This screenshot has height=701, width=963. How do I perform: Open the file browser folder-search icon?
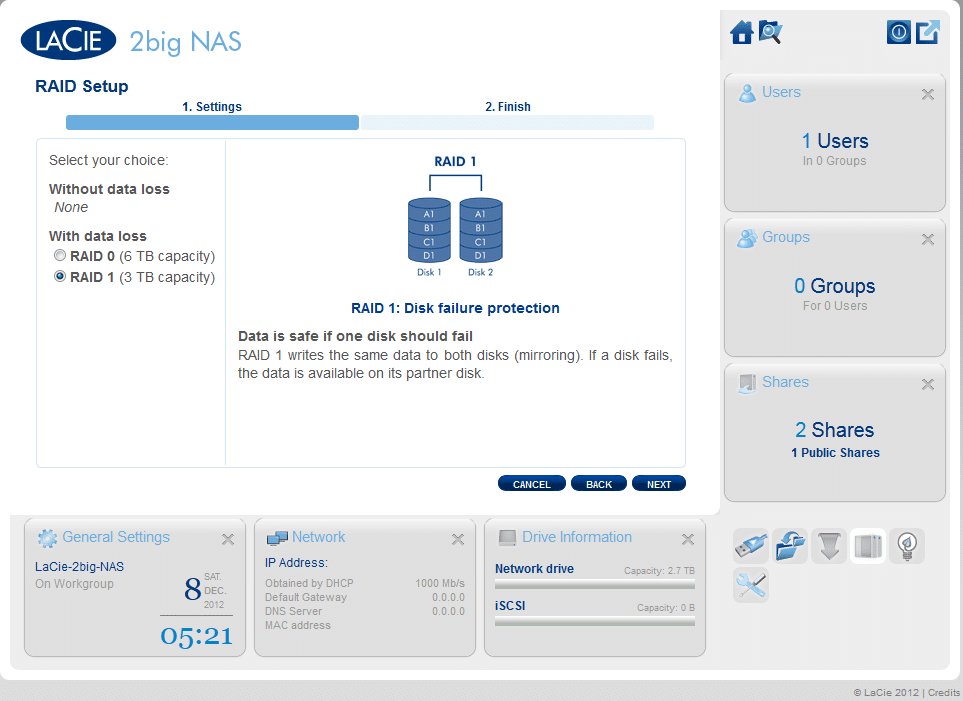(770, 32)
